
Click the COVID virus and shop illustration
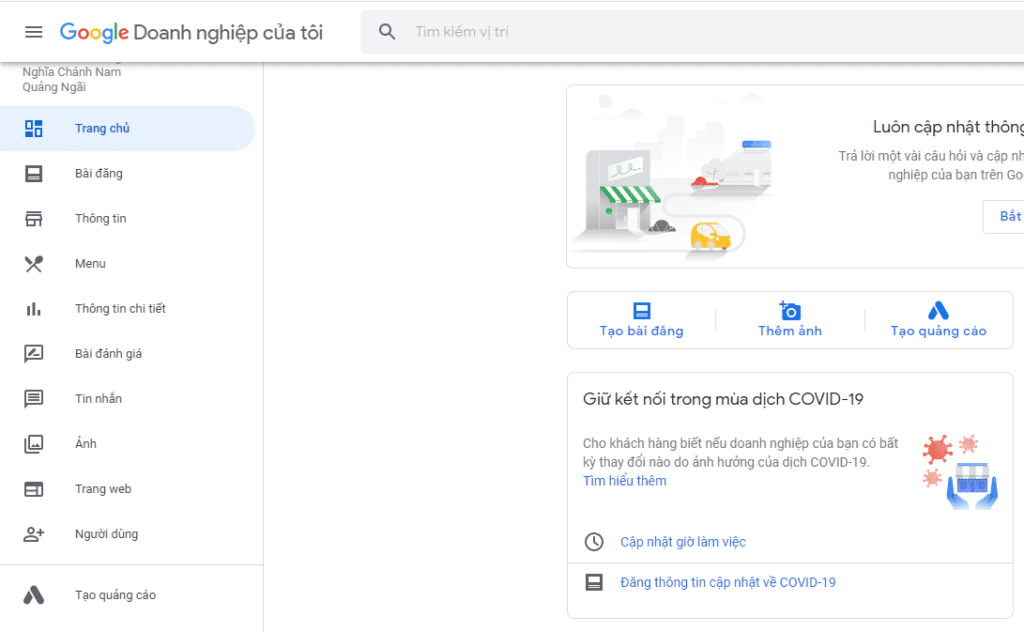pos(961,472)
